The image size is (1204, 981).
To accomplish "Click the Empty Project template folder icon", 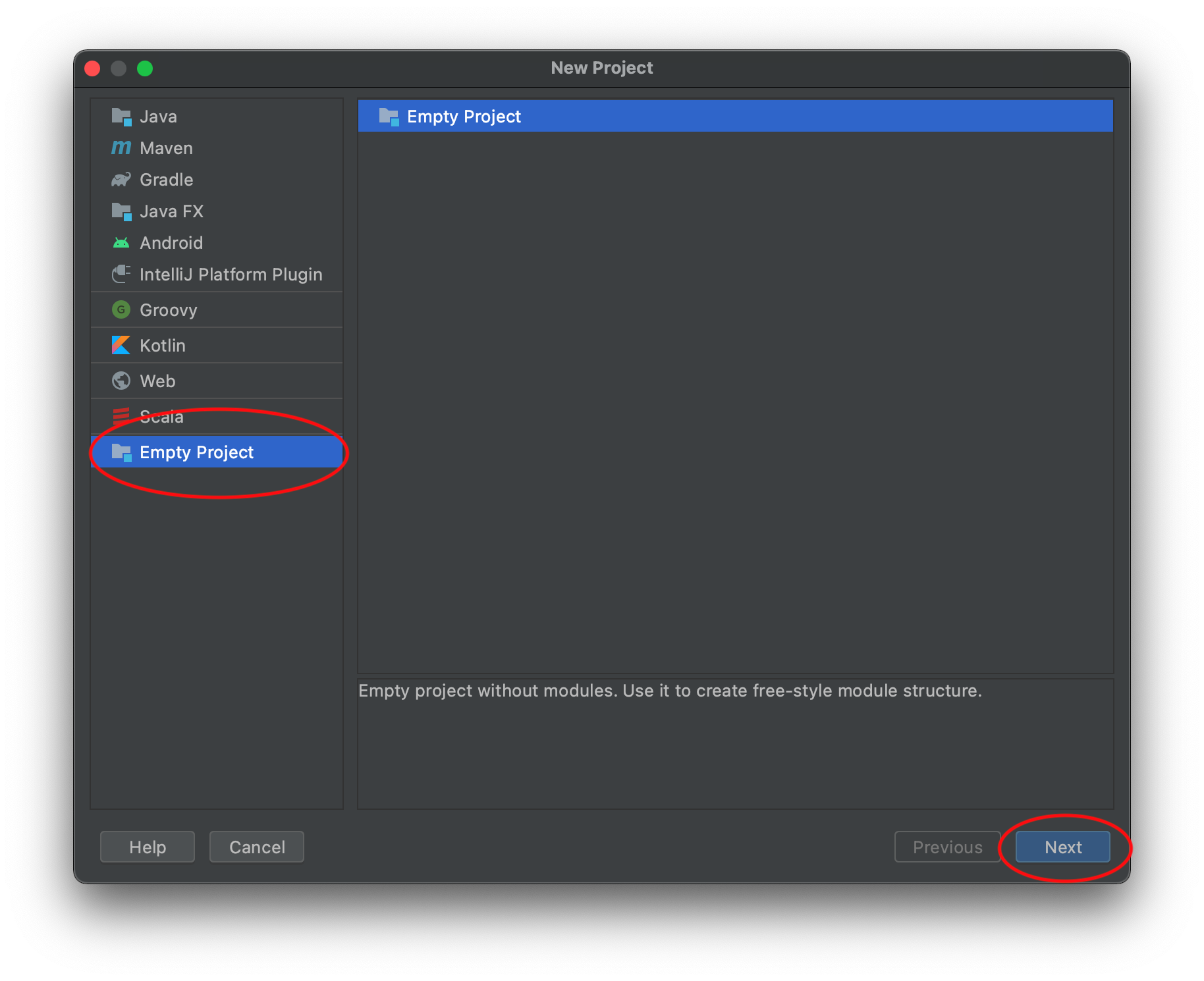I will (389, 117).
